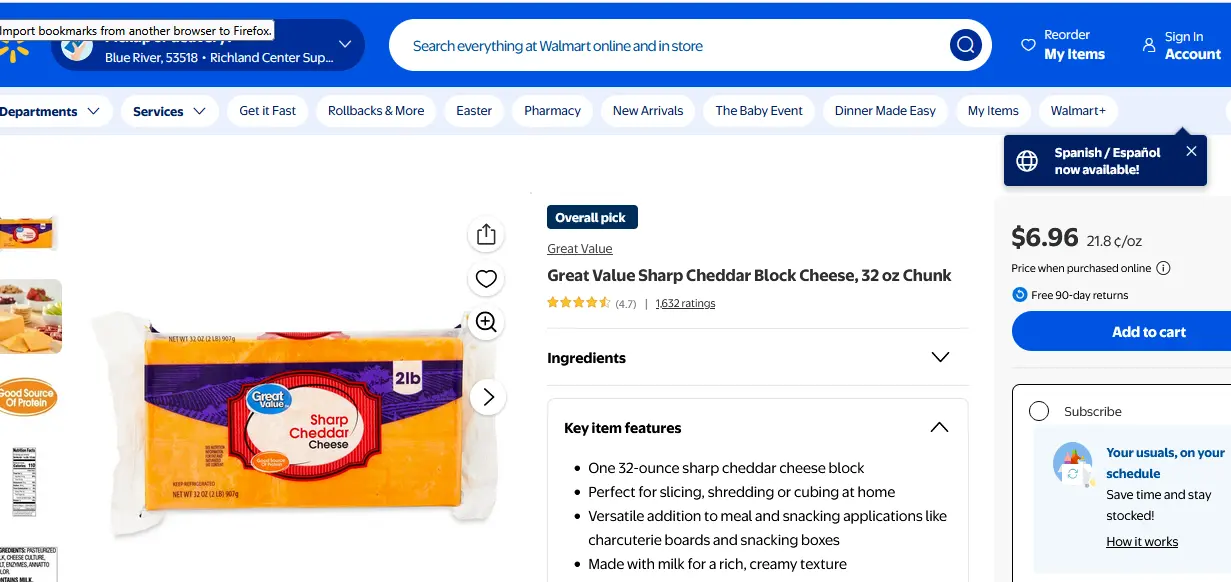Go to next product image arrow
1231x582 pixels.
tap(488, 397)
